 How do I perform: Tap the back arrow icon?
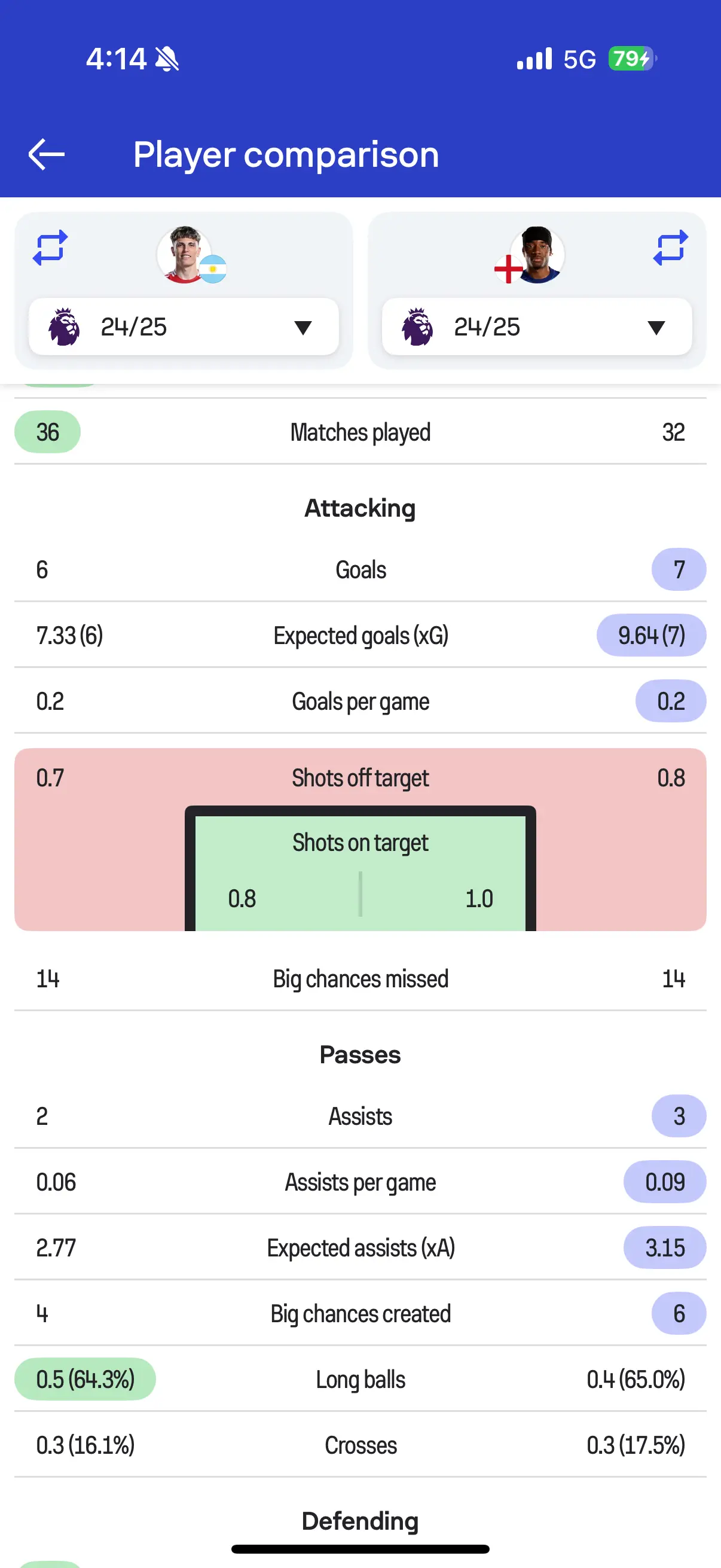(x=46, y=154)
